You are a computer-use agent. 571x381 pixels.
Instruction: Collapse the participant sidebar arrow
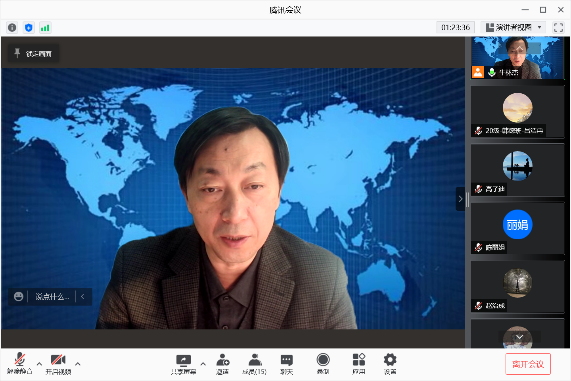click(460, 199)
